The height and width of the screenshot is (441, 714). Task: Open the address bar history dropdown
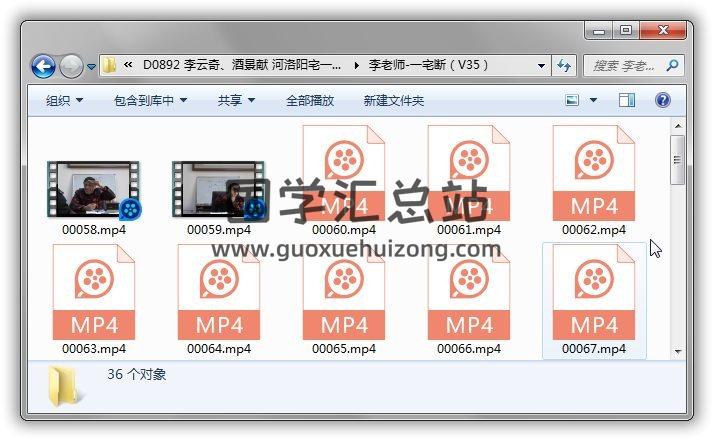541,66
